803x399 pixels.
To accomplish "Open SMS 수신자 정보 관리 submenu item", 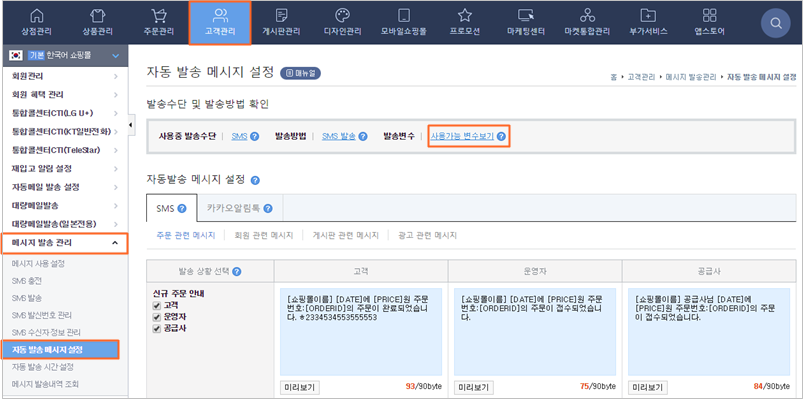I will 46,333.
